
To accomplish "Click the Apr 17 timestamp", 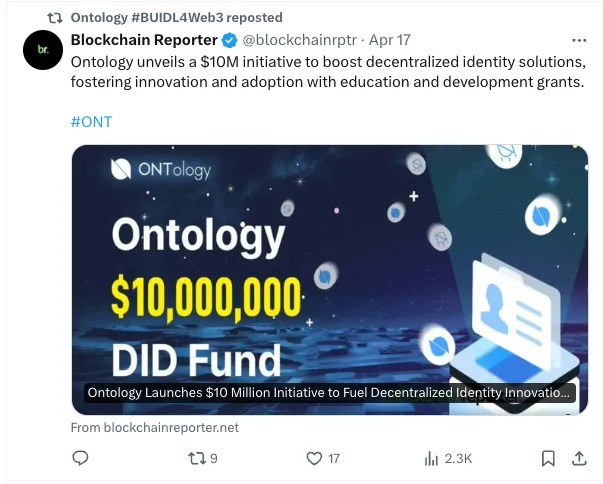I will tap(390, 41).
